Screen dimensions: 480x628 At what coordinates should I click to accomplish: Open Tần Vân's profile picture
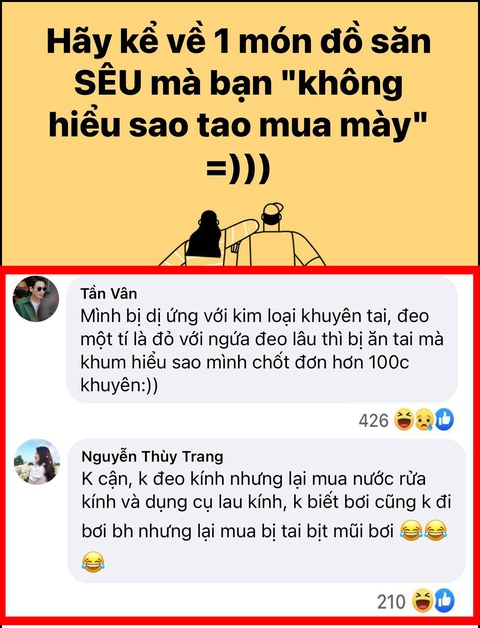36,299
